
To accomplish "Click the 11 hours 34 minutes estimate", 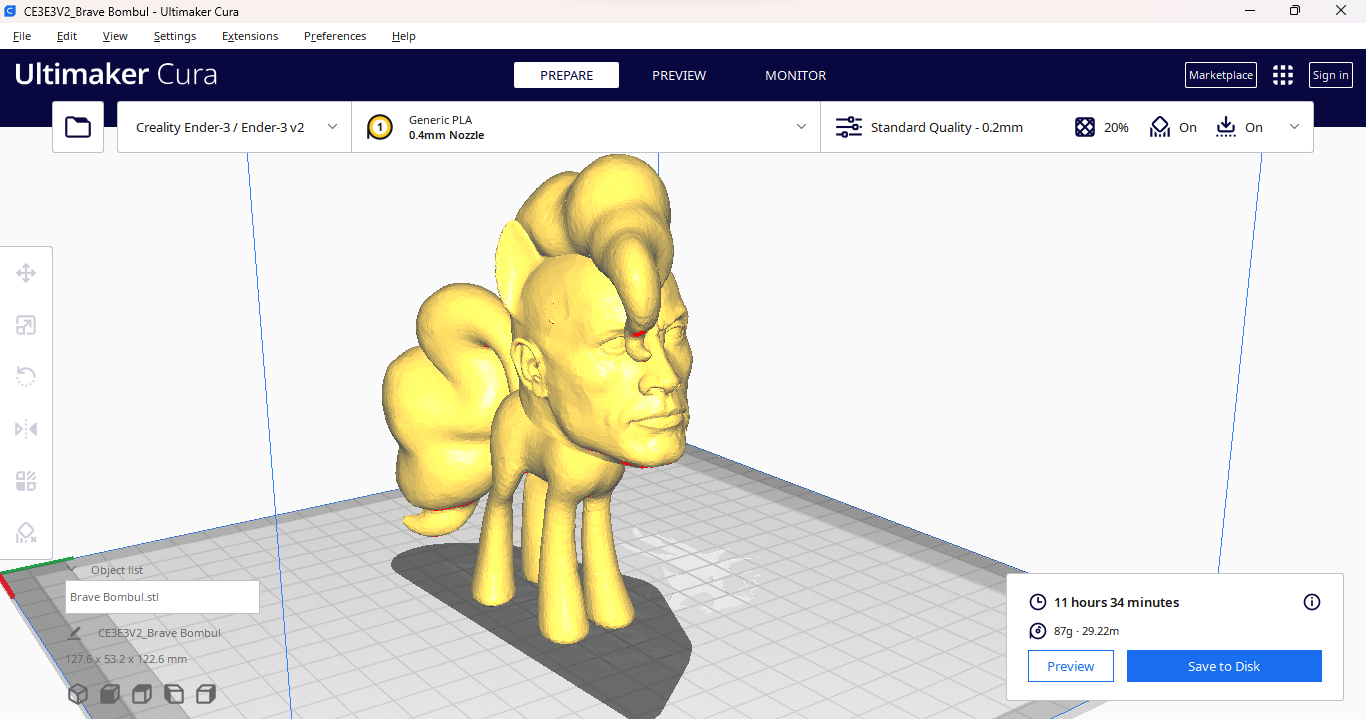I will pos(1116,602).
